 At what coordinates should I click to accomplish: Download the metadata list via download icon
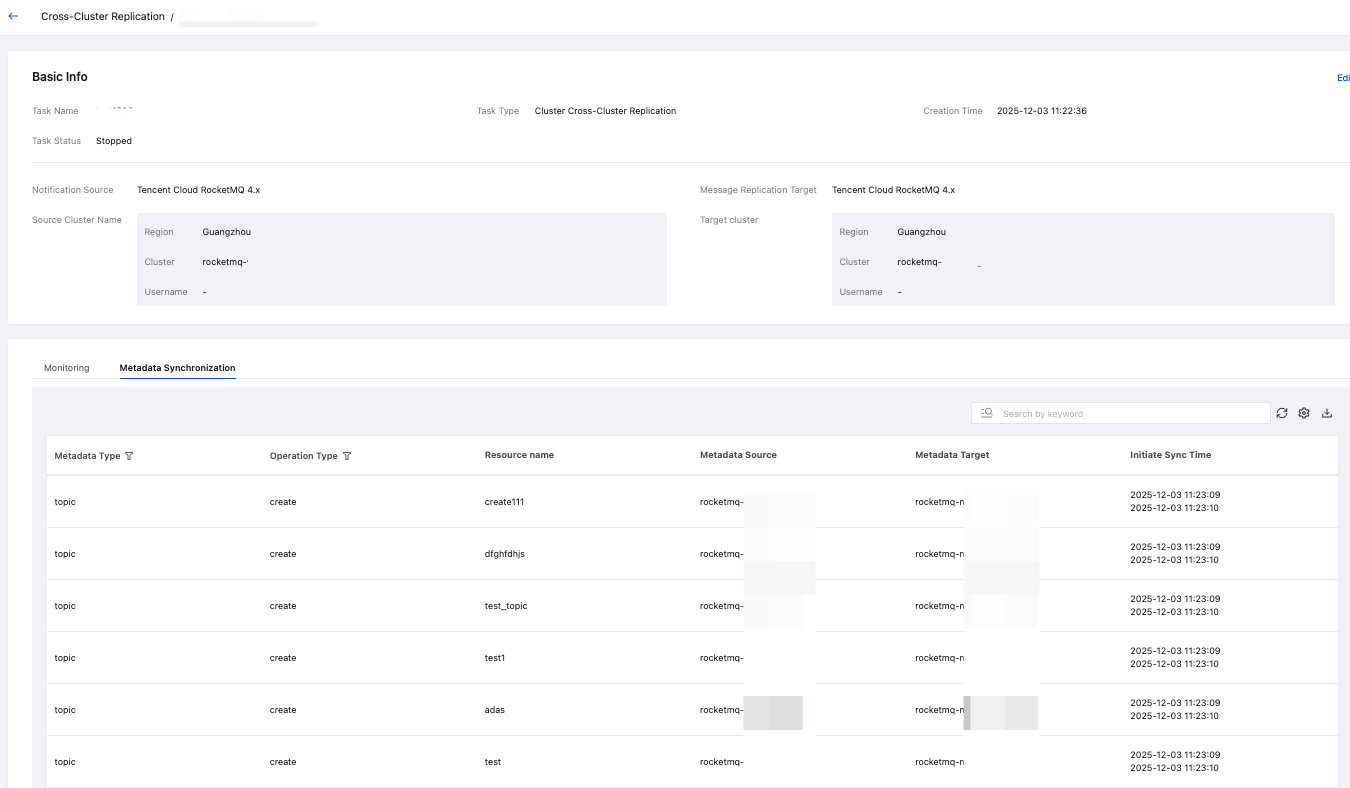click(1327, 413)
